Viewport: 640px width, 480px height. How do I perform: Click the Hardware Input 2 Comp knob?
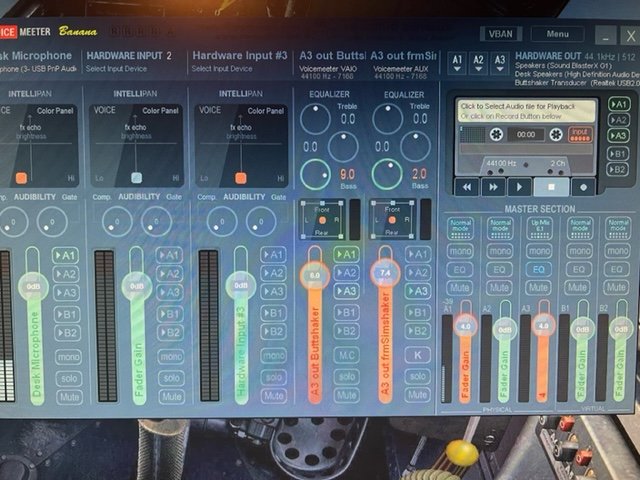(x=117, y=222)
